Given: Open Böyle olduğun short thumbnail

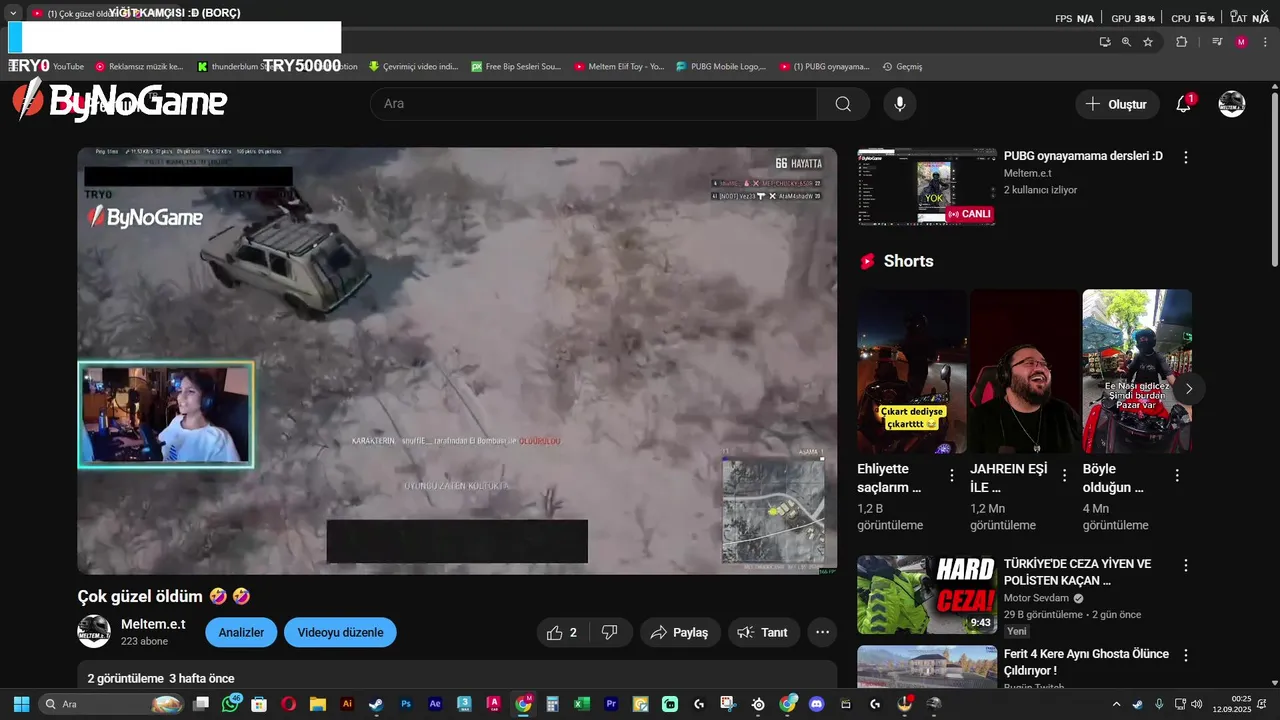Looking at the screenshot, I should (x=1137, y=371).
